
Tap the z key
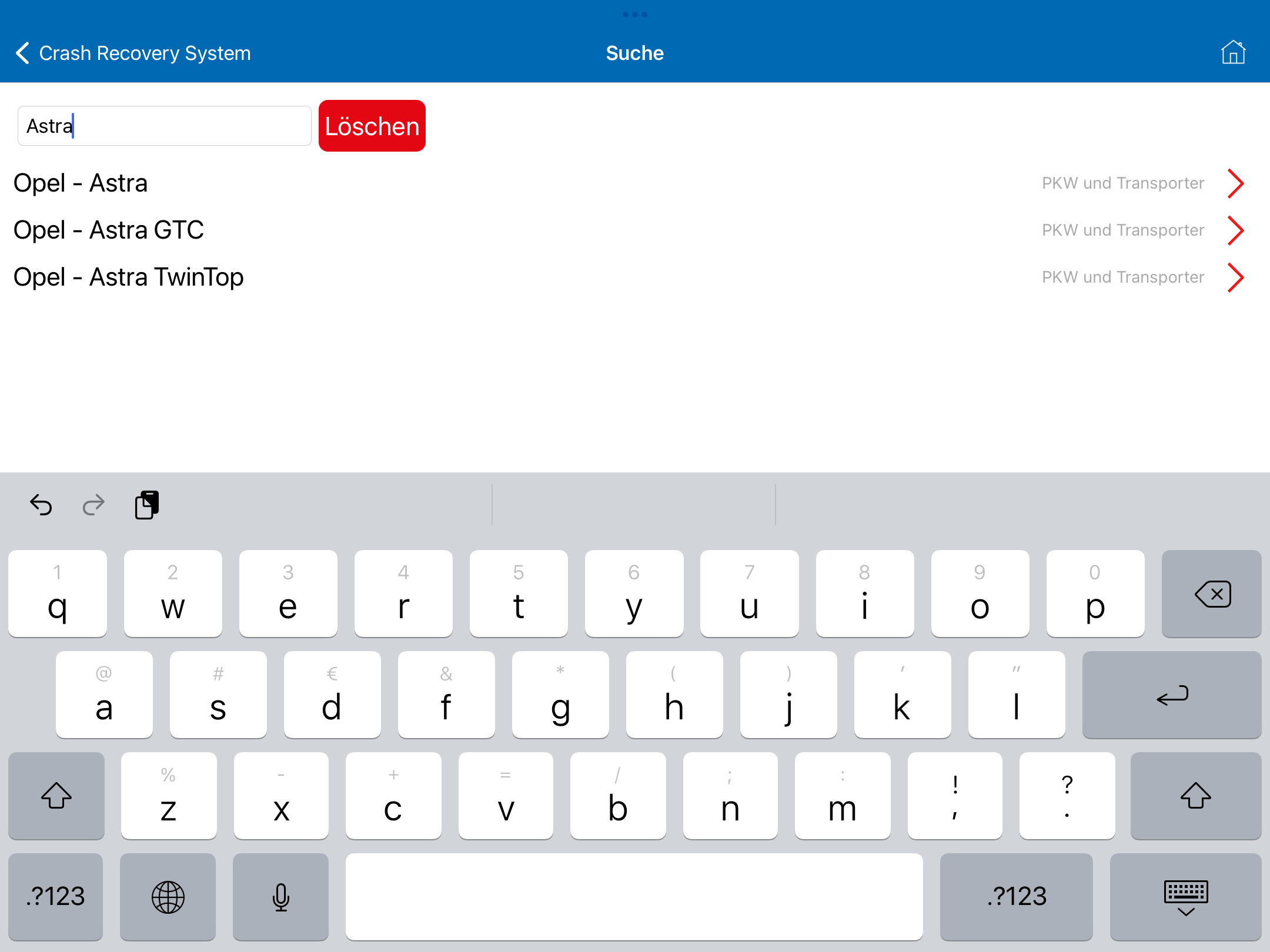tap(169, 796)
